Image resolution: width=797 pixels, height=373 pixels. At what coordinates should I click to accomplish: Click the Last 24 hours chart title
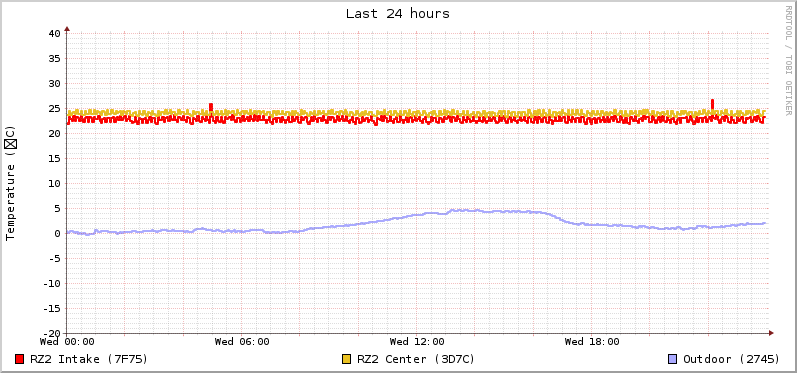398,14
